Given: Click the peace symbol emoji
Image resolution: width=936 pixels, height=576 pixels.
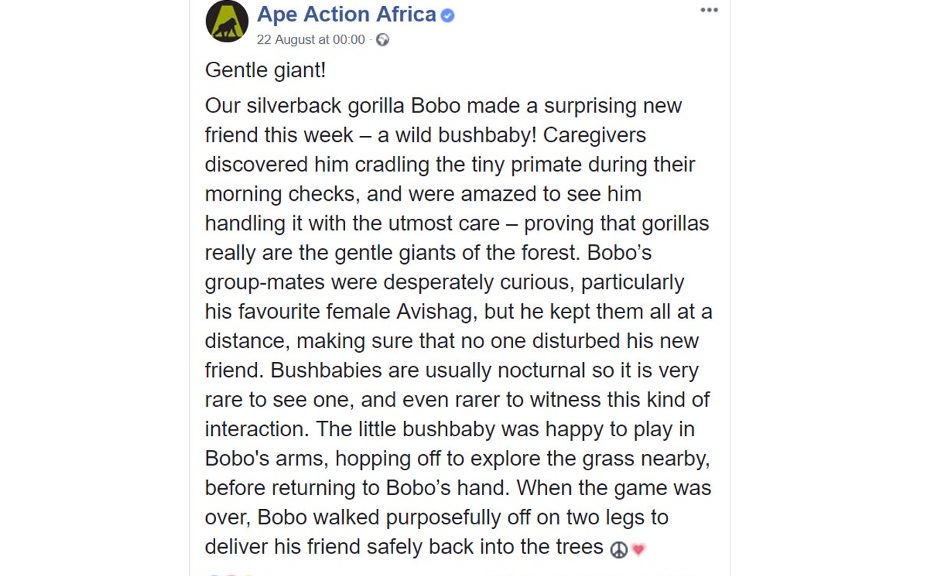Looking at the screenshot, I should coord(619,549).
